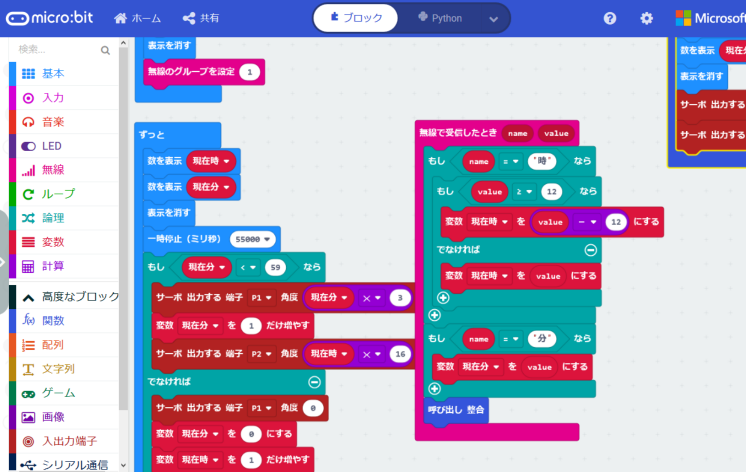Open the ゲーム game category

click(x=58, y=393)
